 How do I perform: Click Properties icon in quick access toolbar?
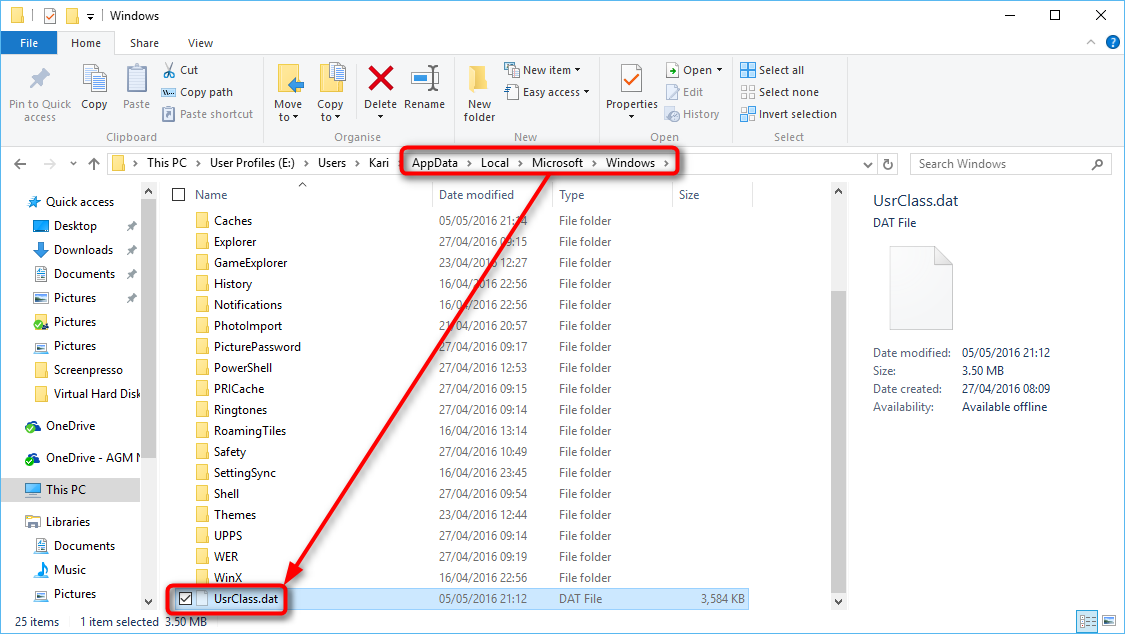pos(50,15)
